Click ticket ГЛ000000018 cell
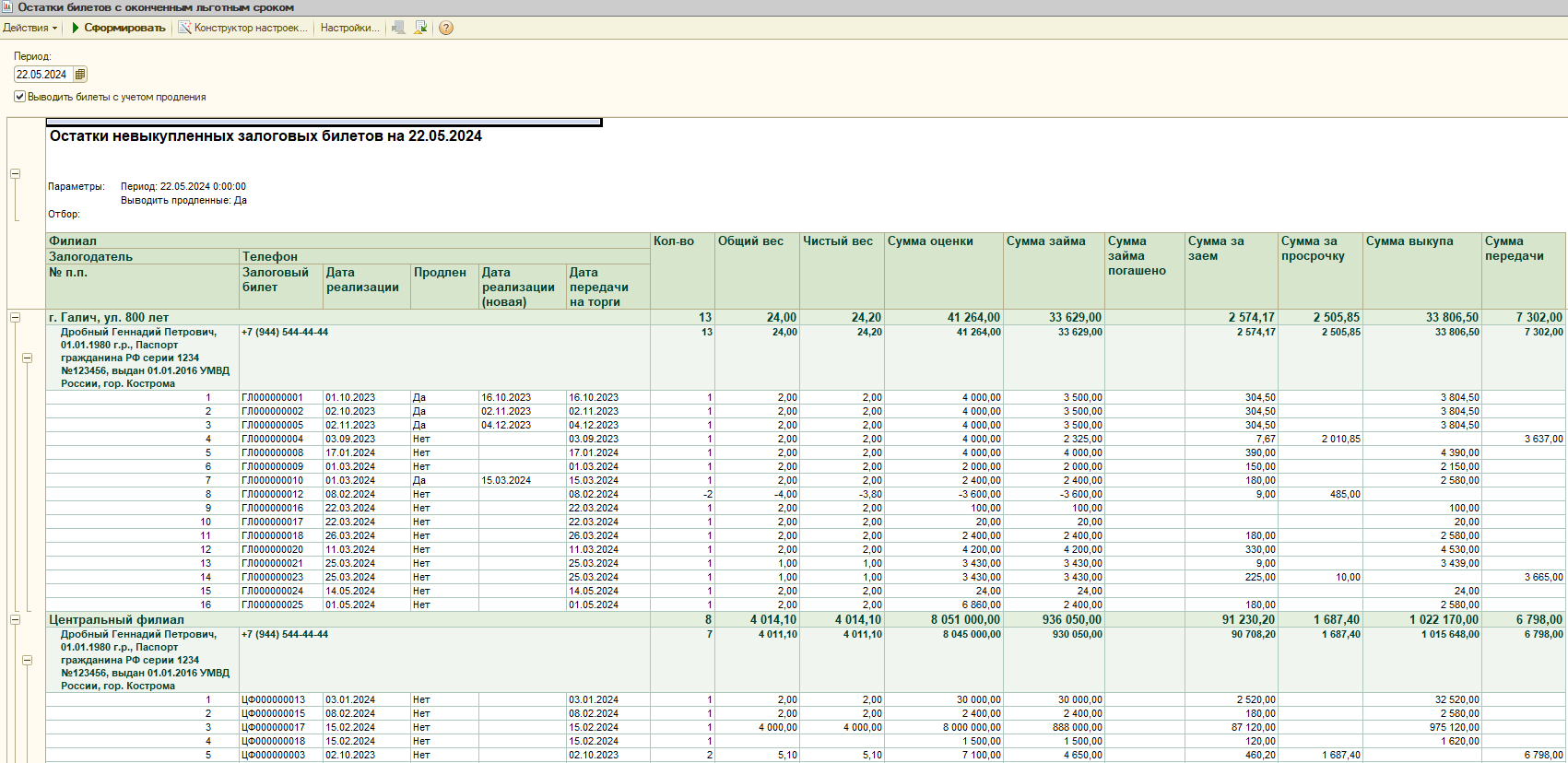 click(x=281, y=535)
